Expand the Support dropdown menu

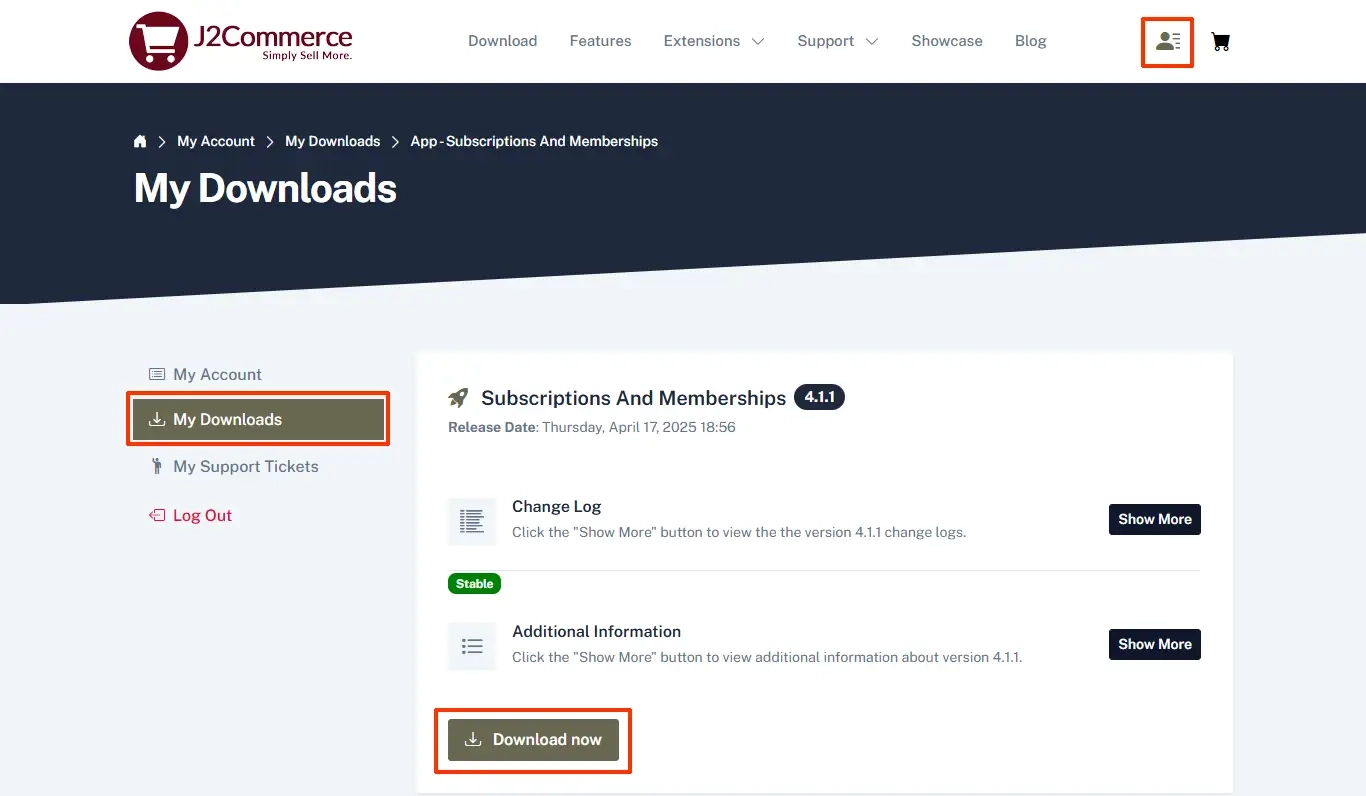pyautogui.click(x=838, y=41)
